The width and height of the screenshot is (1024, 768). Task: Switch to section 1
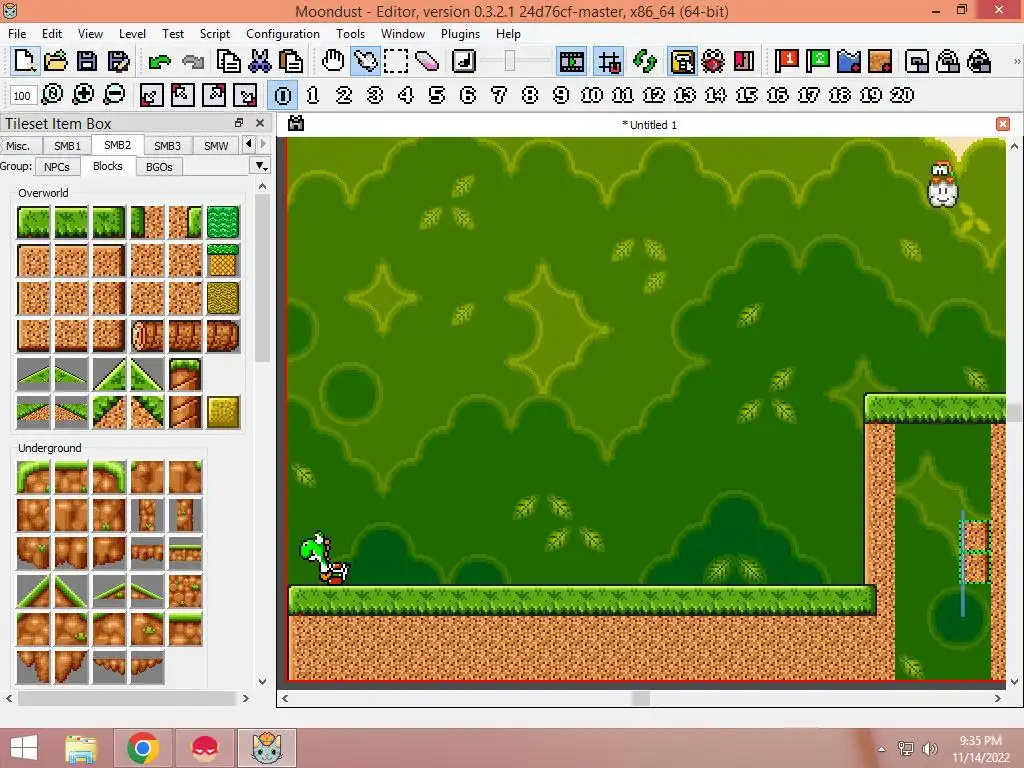pos(313,95)
